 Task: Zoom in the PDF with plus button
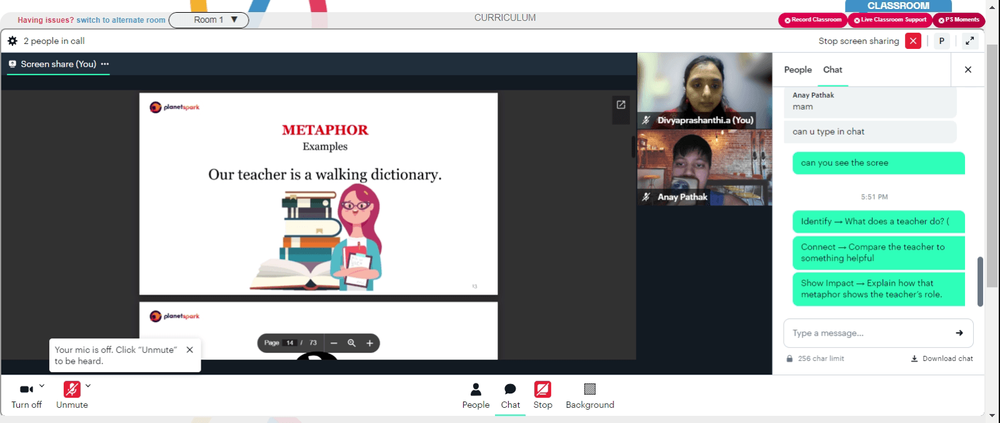coord(369,343)
